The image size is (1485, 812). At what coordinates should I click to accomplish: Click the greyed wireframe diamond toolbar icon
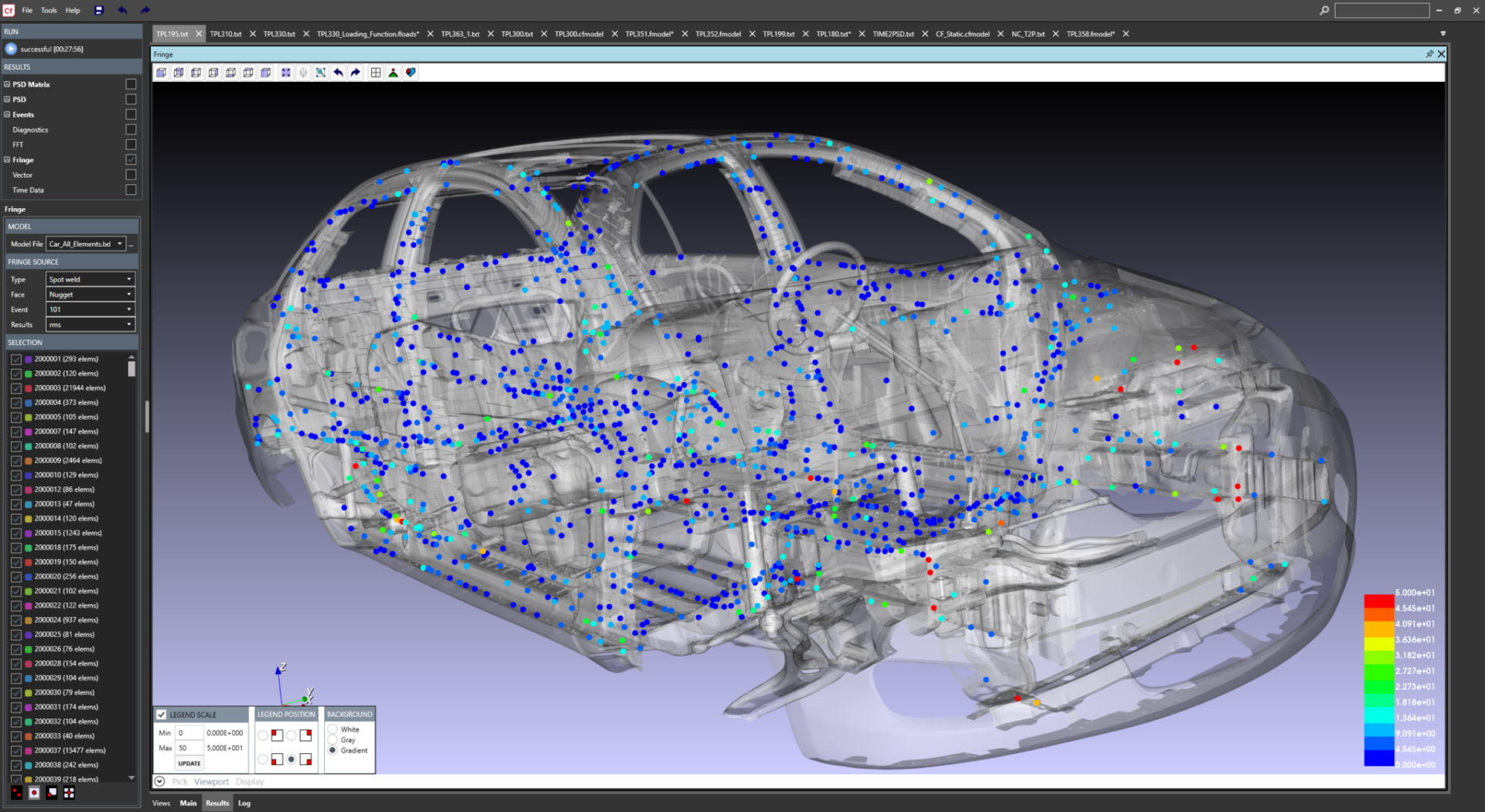click(303, 73)
